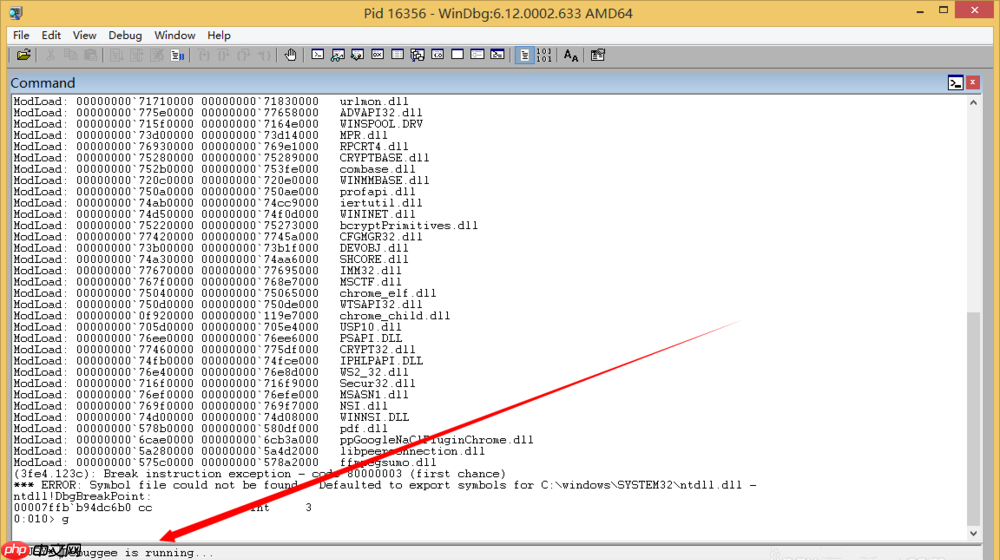
Task: Open the Disassembly window toolbar icon
Action: pos(438,55)
